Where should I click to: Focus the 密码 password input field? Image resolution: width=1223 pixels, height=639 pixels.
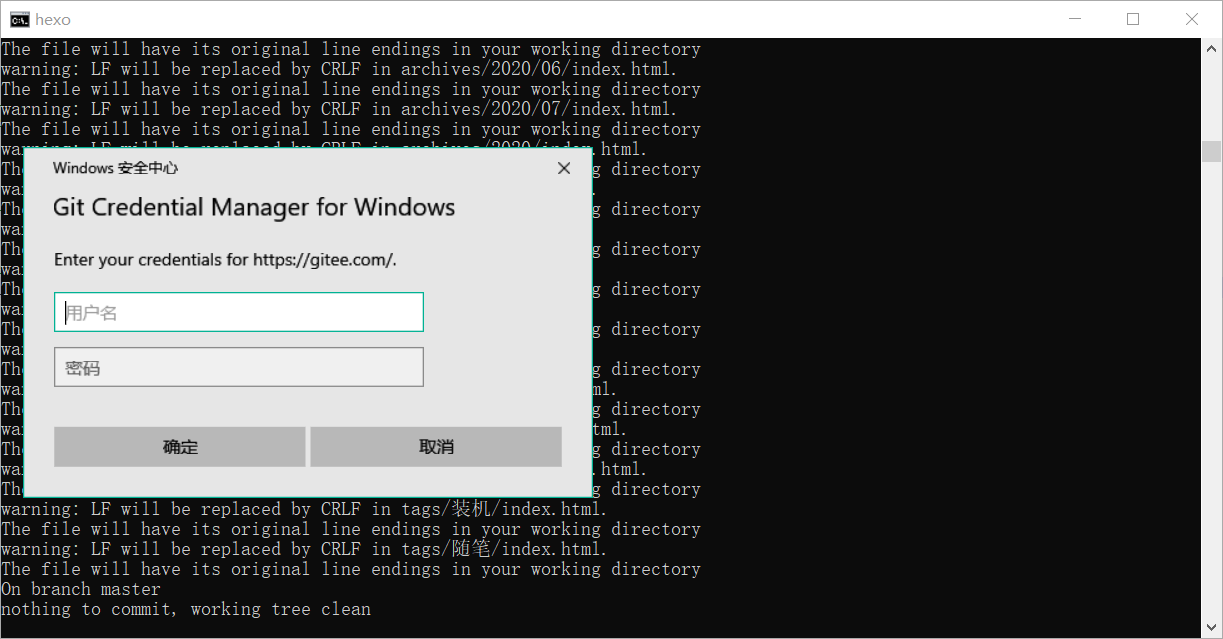(239, 368)
